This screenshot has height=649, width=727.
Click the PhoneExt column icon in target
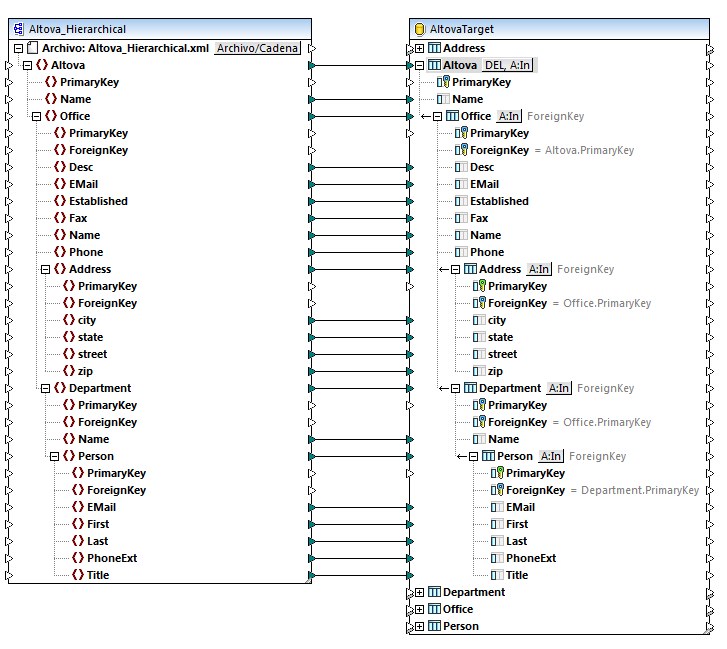pyautogui.click(x=497, y=559)
